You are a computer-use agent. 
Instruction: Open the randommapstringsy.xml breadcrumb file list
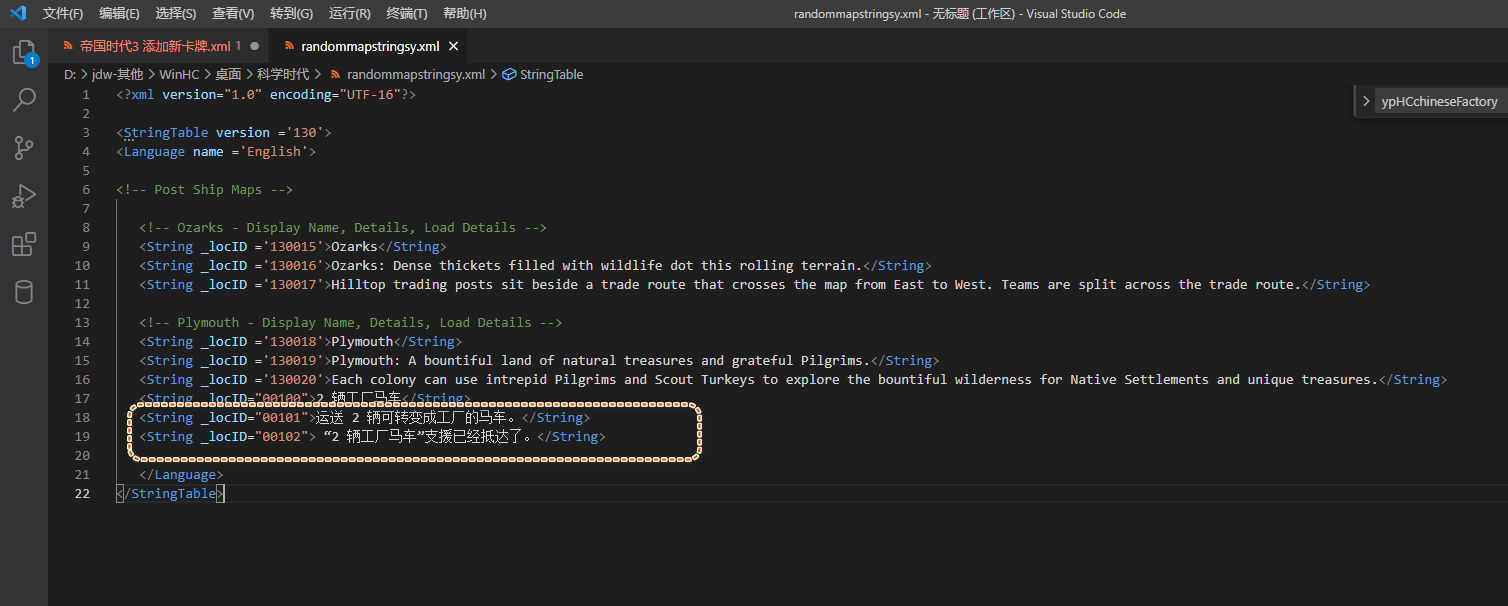(416, 74)
